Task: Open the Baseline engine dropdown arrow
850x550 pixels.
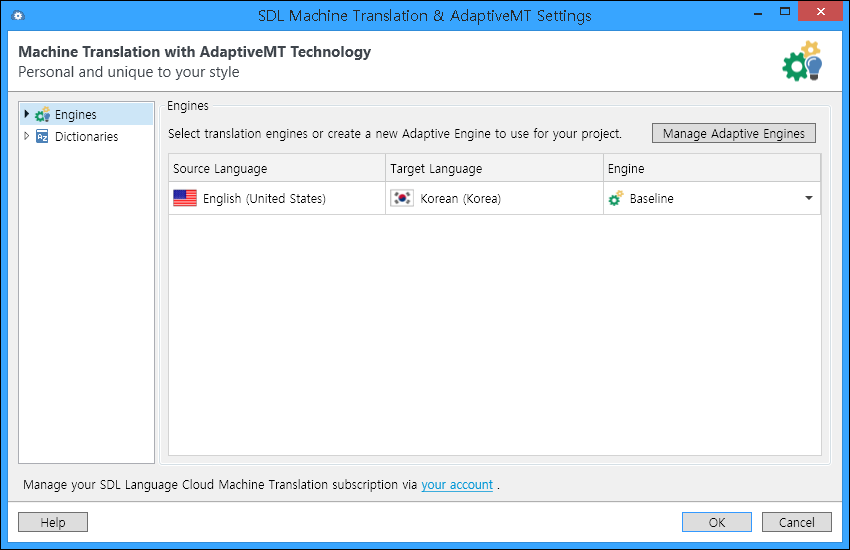Action: (808, 198)
